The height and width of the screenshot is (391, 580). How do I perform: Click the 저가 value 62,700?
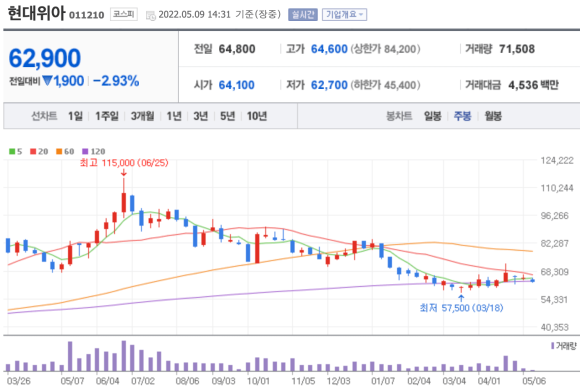click(329, 85)
